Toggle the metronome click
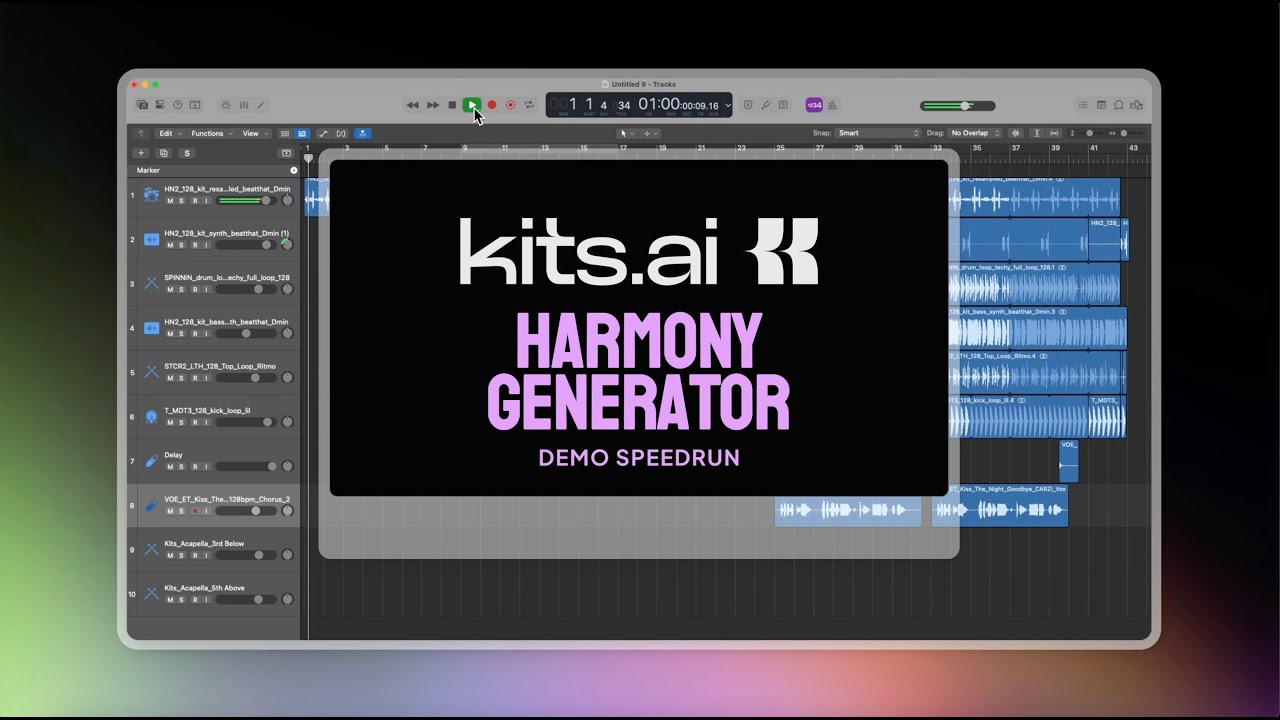The image size is (1280, 720). coord(832,105)
